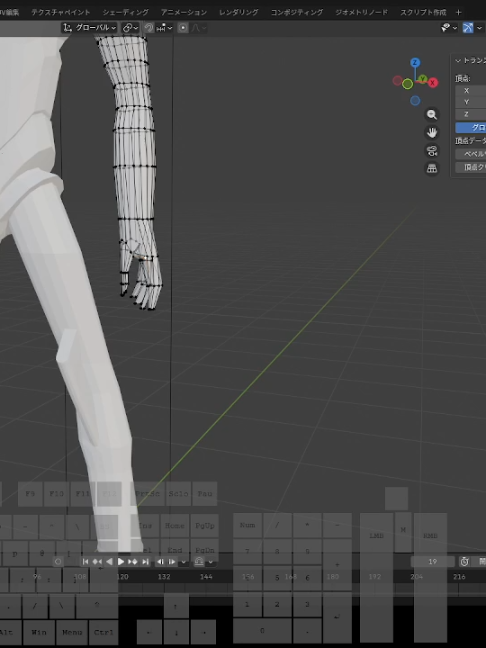Screen dimensions: 486x648
Task: Click the current frame field showing 19
Action: click(432, 562)
